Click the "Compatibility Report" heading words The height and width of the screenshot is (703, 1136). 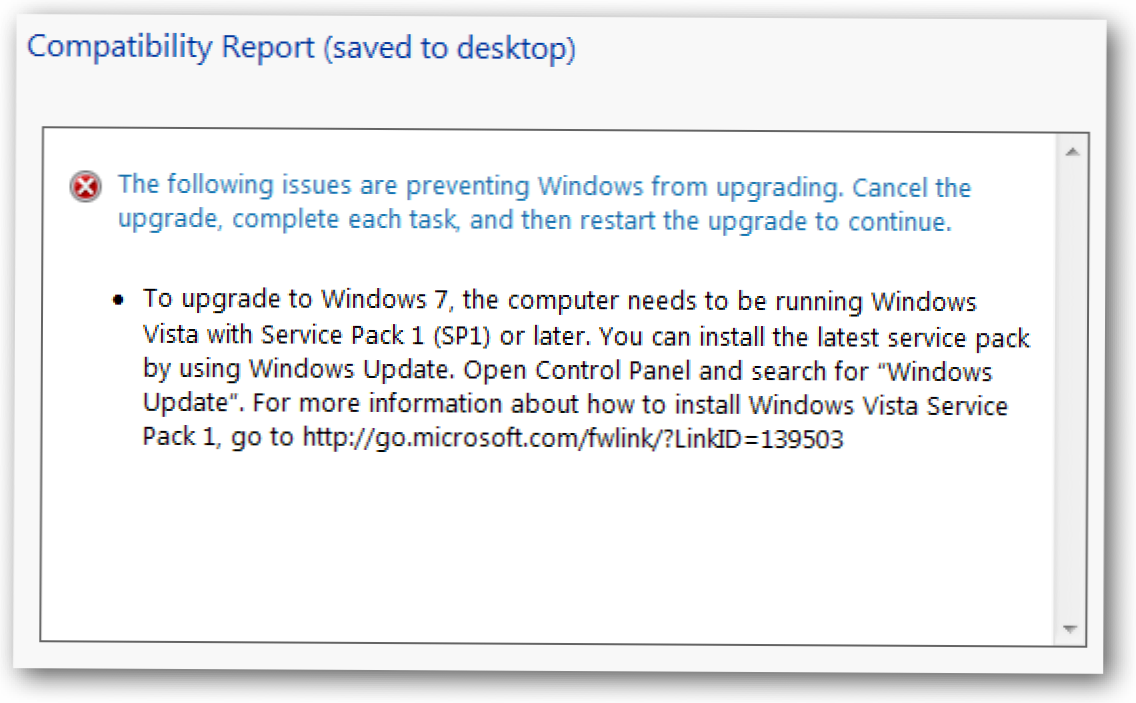170,47
